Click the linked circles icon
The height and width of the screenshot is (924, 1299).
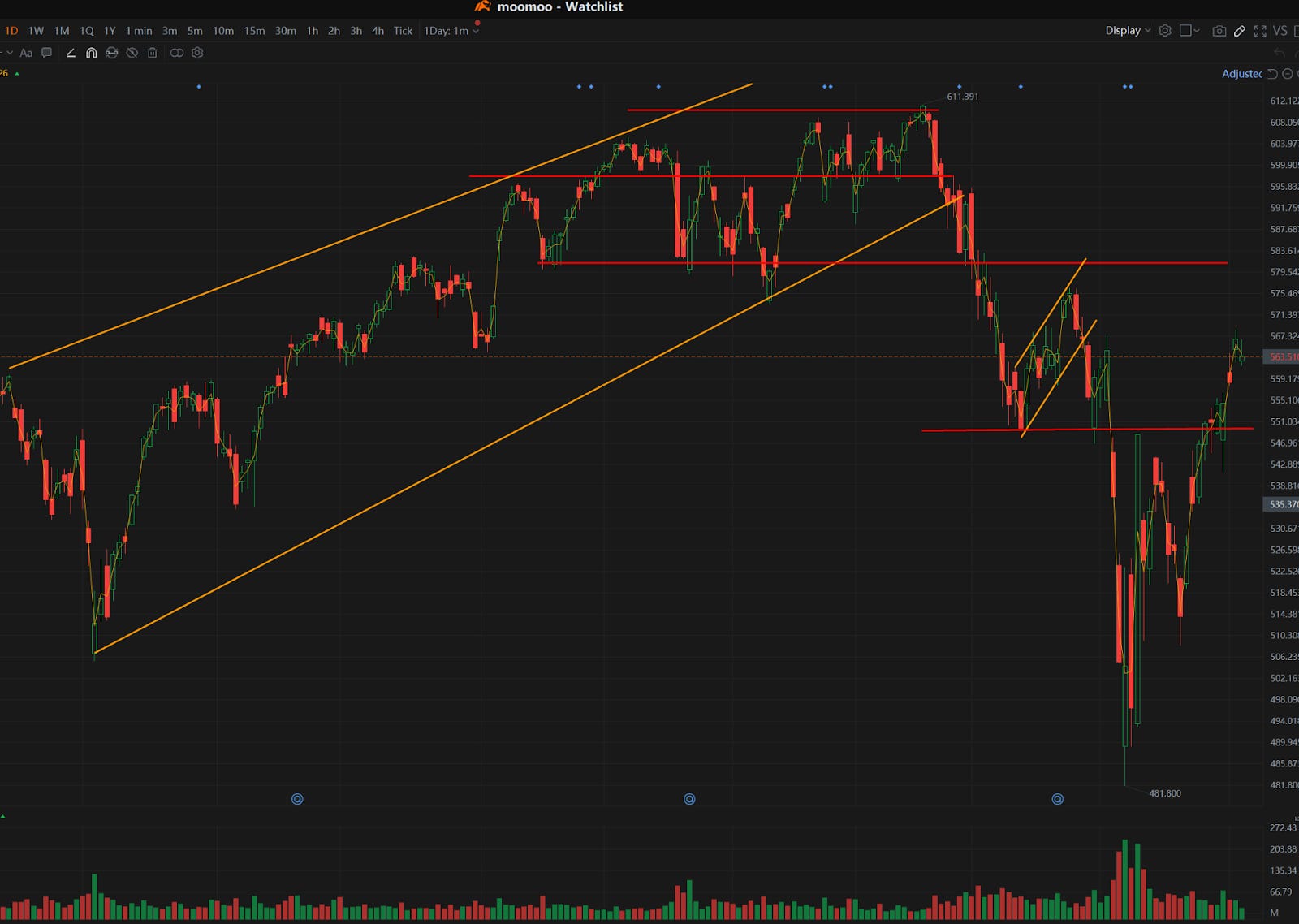(x=176, y=53)
